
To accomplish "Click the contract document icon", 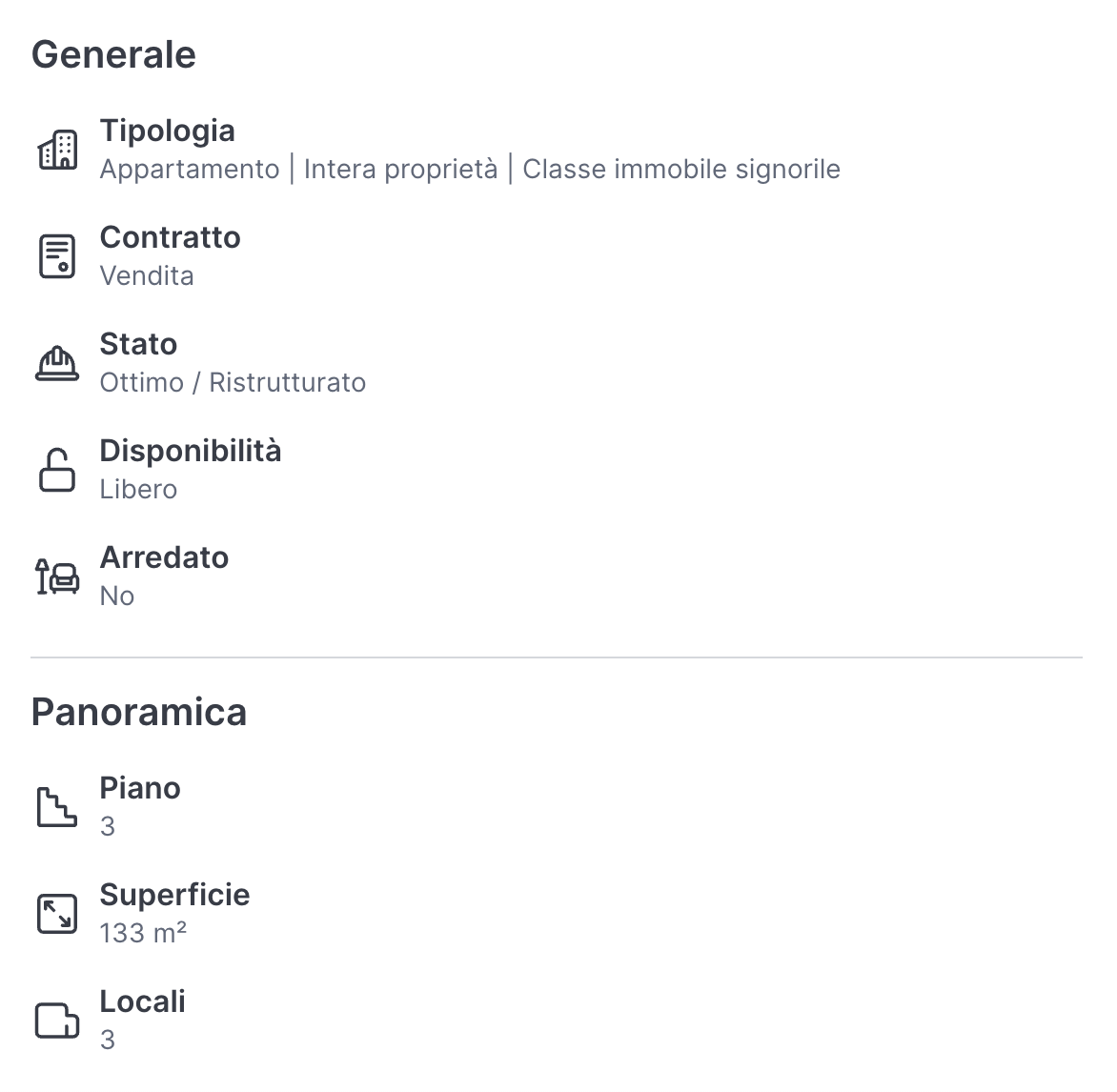I will (x=57, y=256).
